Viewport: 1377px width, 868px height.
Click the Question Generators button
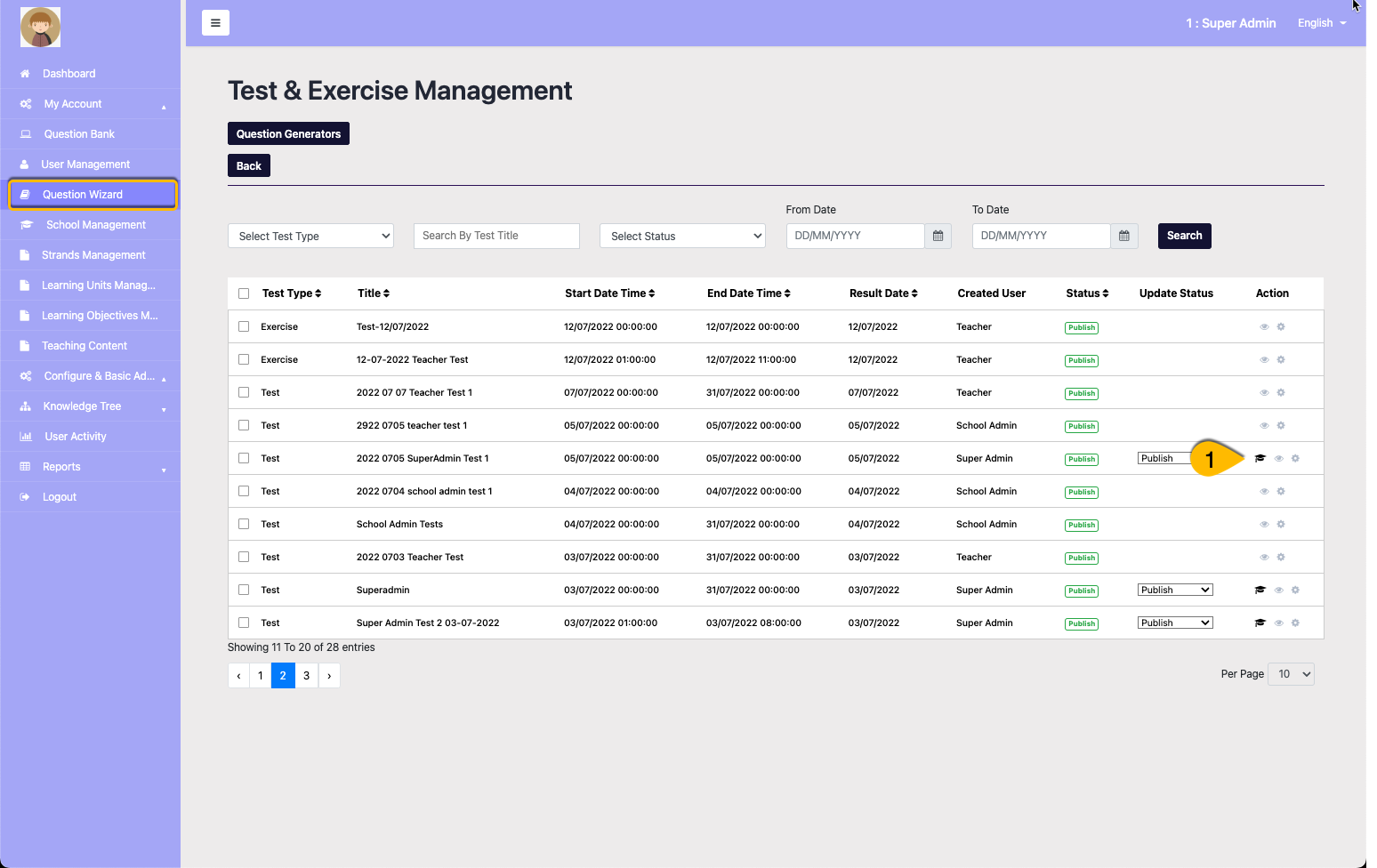(288, 133)
